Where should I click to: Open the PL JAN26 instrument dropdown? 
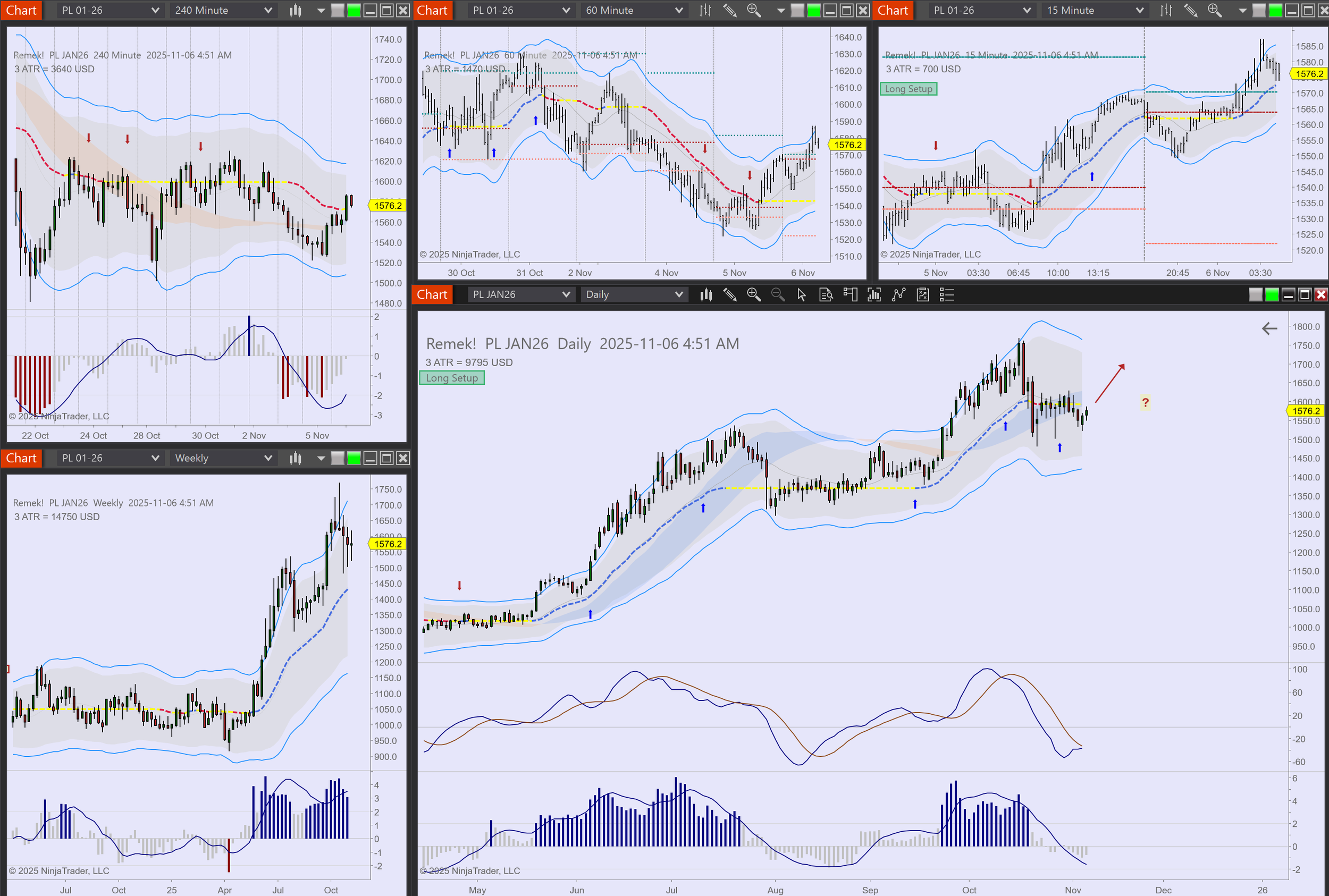coord(521,295)
